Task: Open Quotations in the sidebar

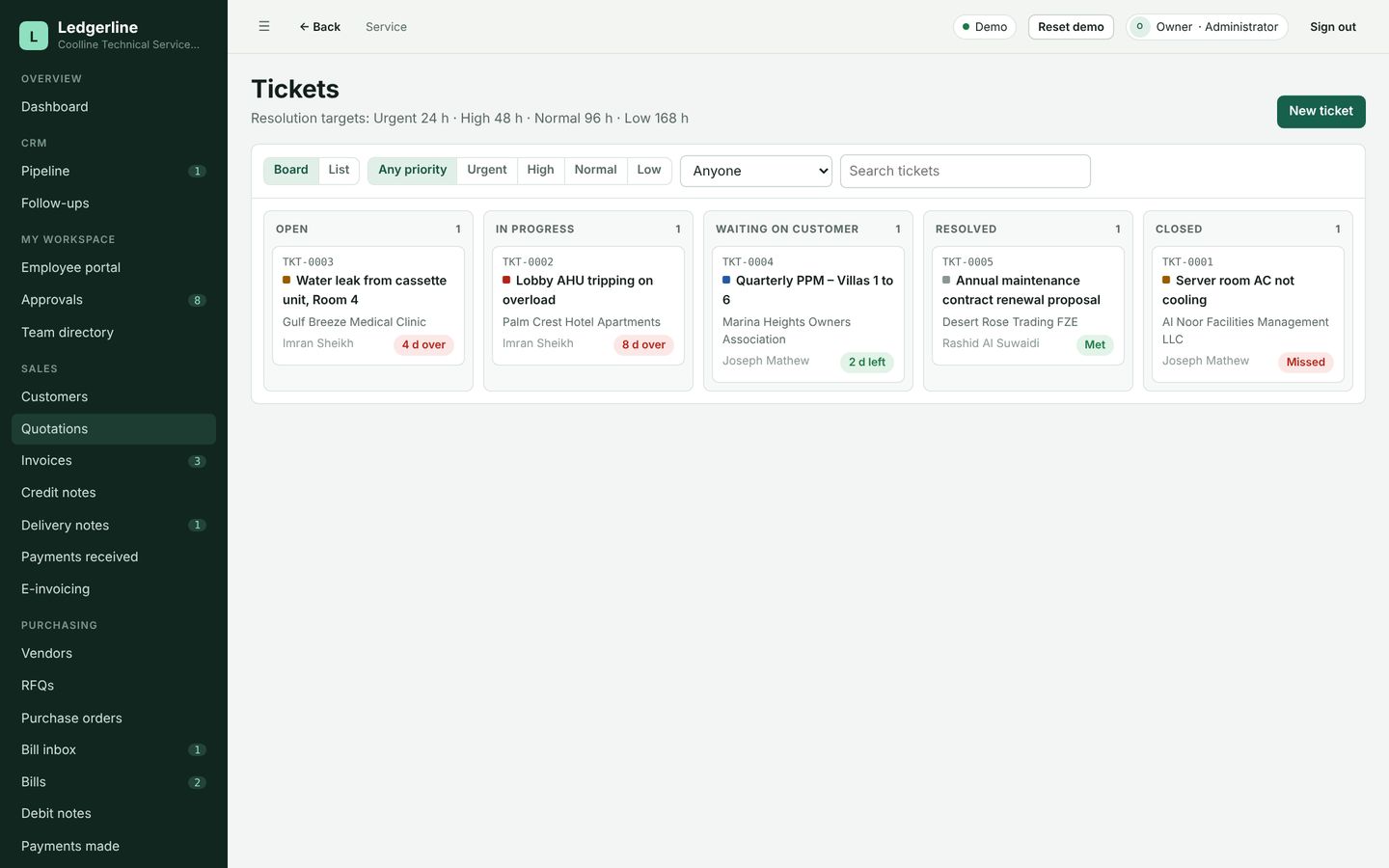Action: click(114, 429)
